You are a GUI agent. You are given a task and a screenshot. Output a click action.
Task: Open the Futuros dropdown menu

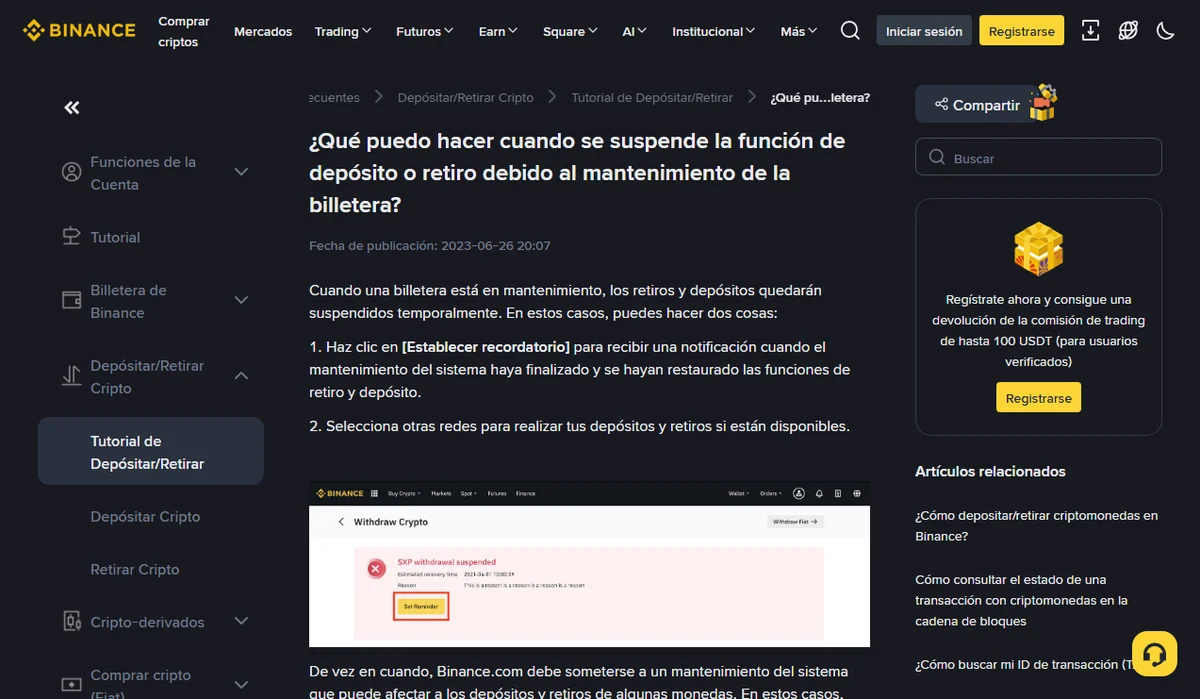click(425, 31)
